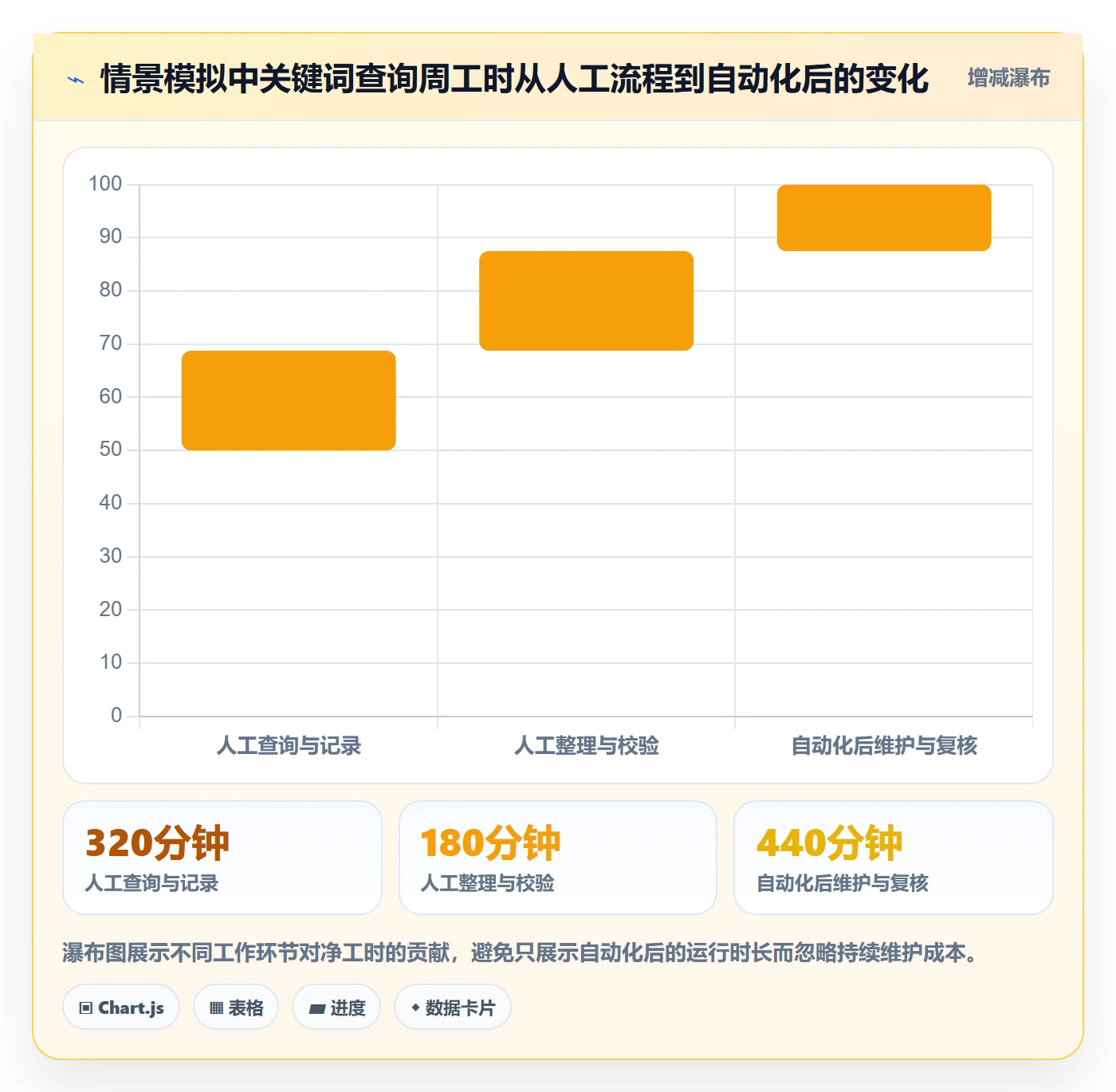
Task: Click the y-axis value 100
Action: tap(105, 184)
